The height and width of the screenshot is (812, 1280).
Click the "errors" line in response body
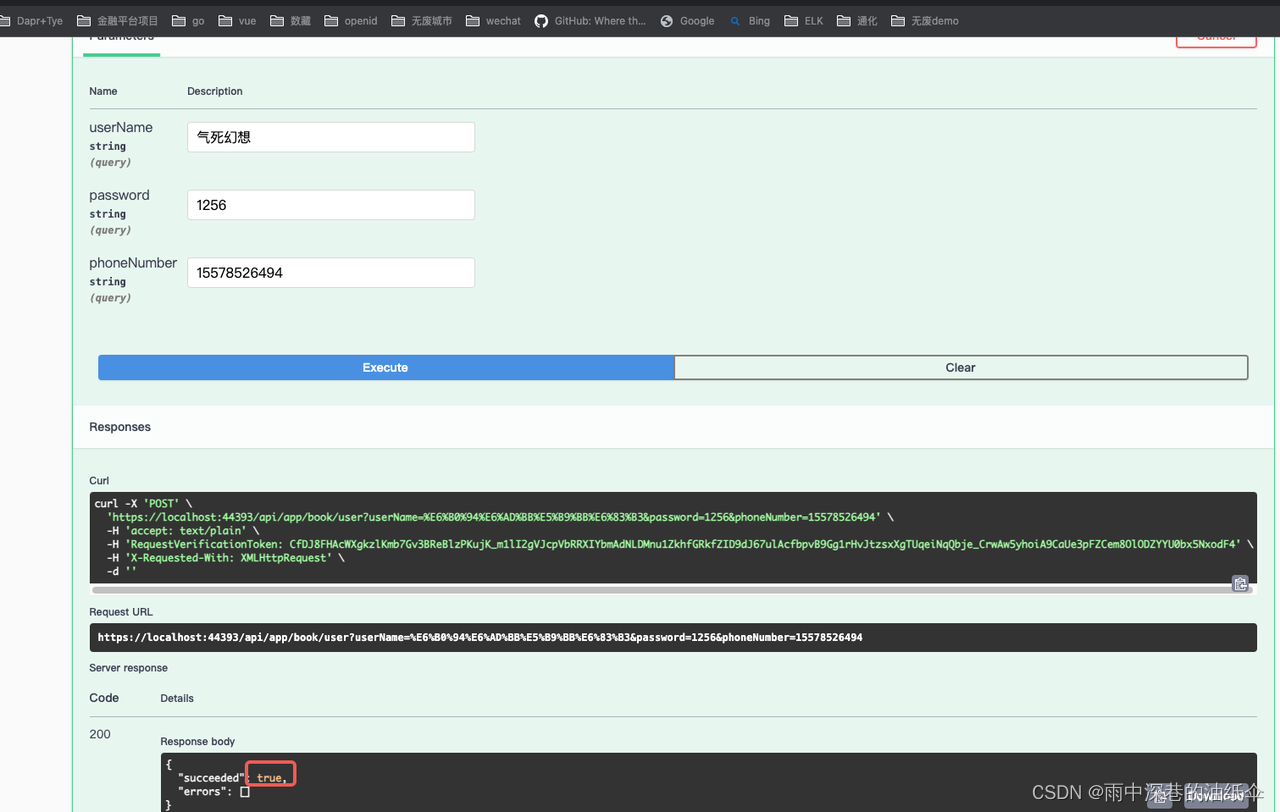click(214, 792)
